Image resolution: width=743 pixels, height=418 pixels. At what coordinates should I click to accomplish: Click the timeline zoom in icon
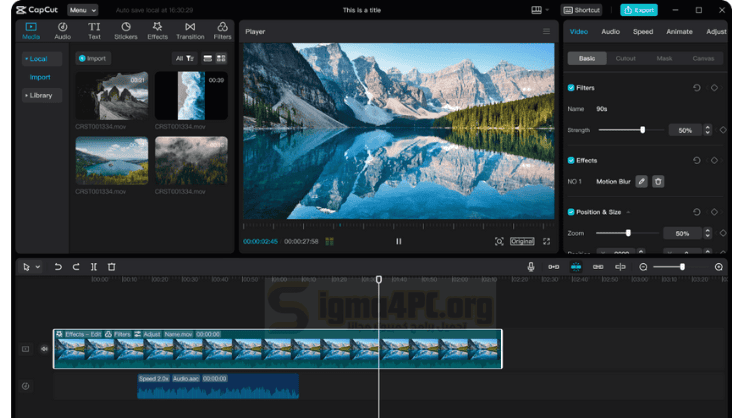click(x=719, y=267)
